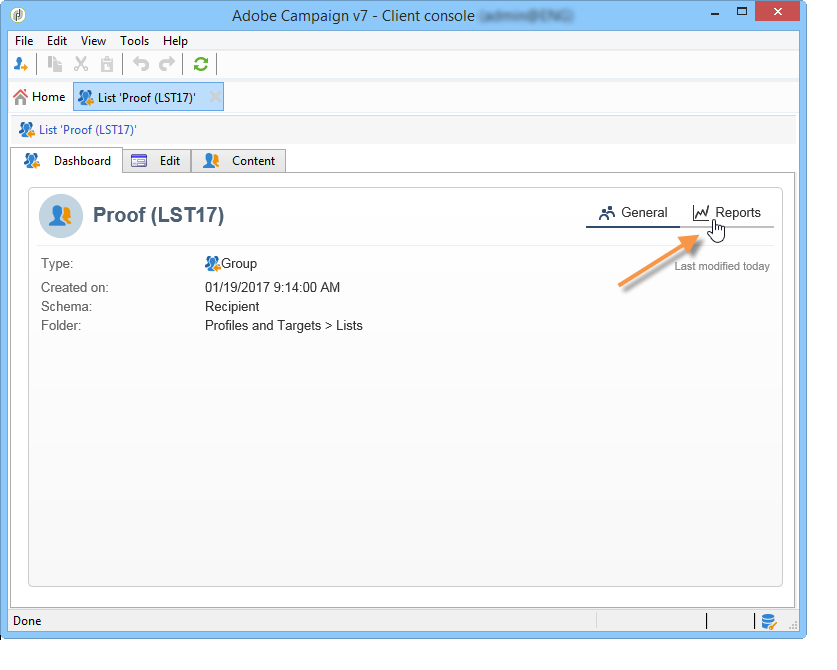Viewport: 837px width, 670px height.
Task: Click the Profiles and Targets > Lists folder value
Action: pyautogui.click(x=283, y=326)
